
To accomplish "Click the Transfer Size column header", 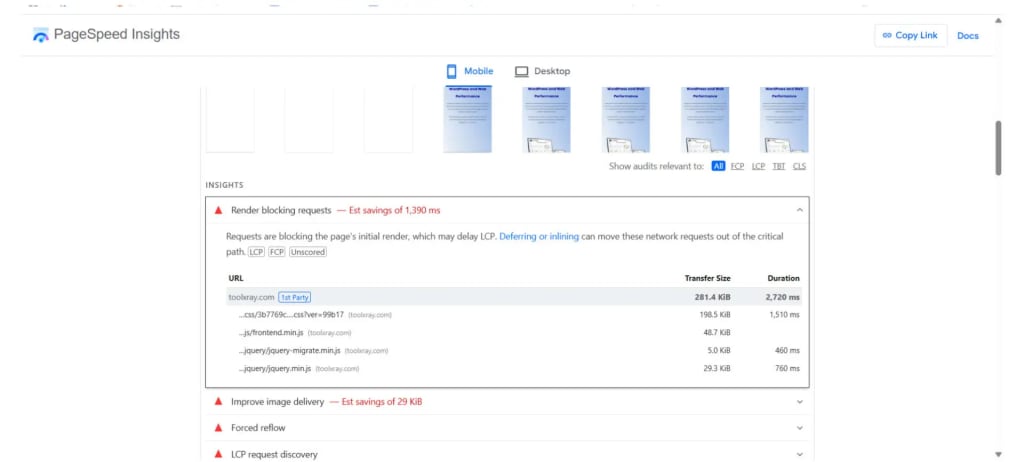I will point(707,278).
